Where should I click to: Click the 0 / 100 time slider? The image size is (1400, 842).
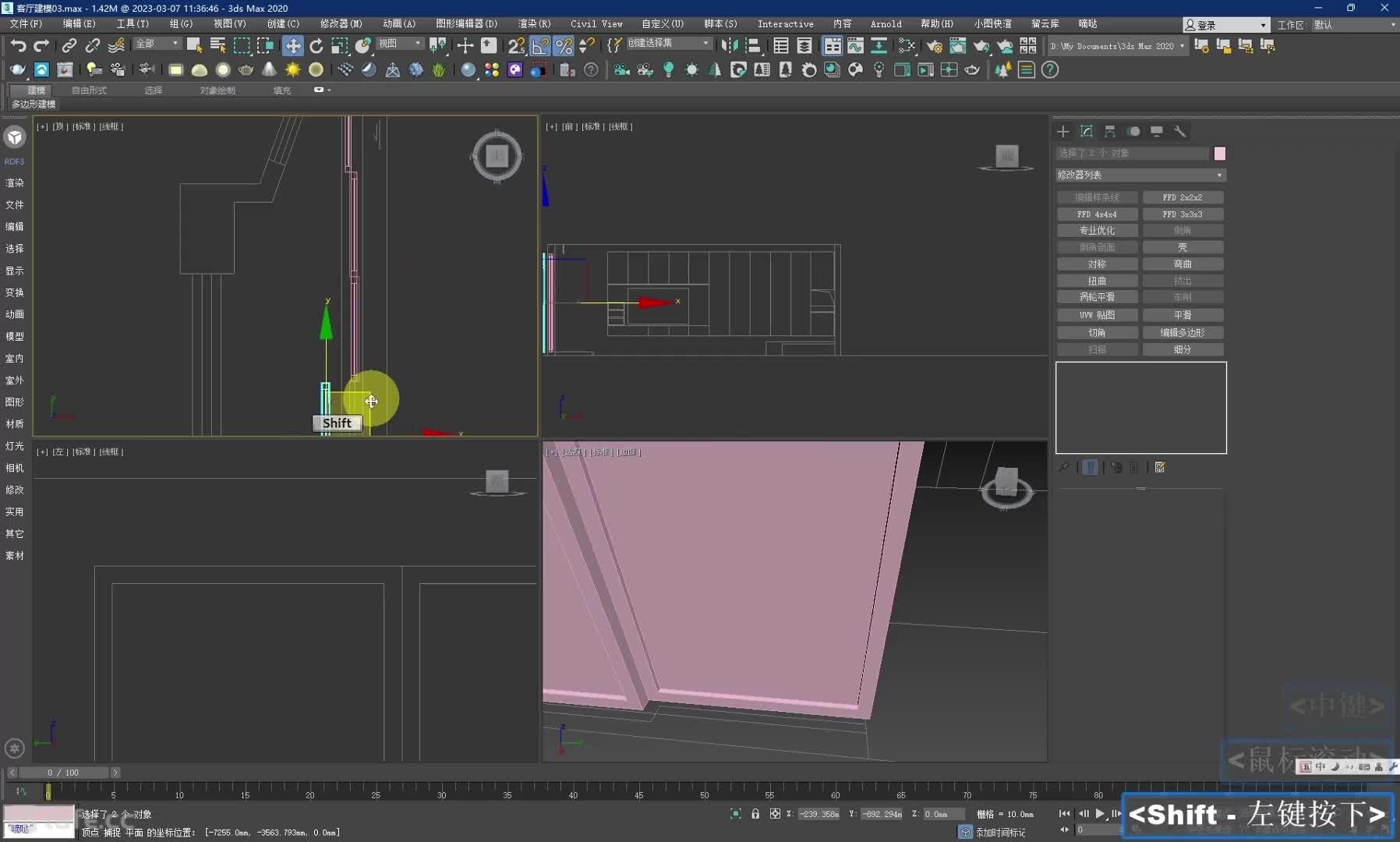63,773
